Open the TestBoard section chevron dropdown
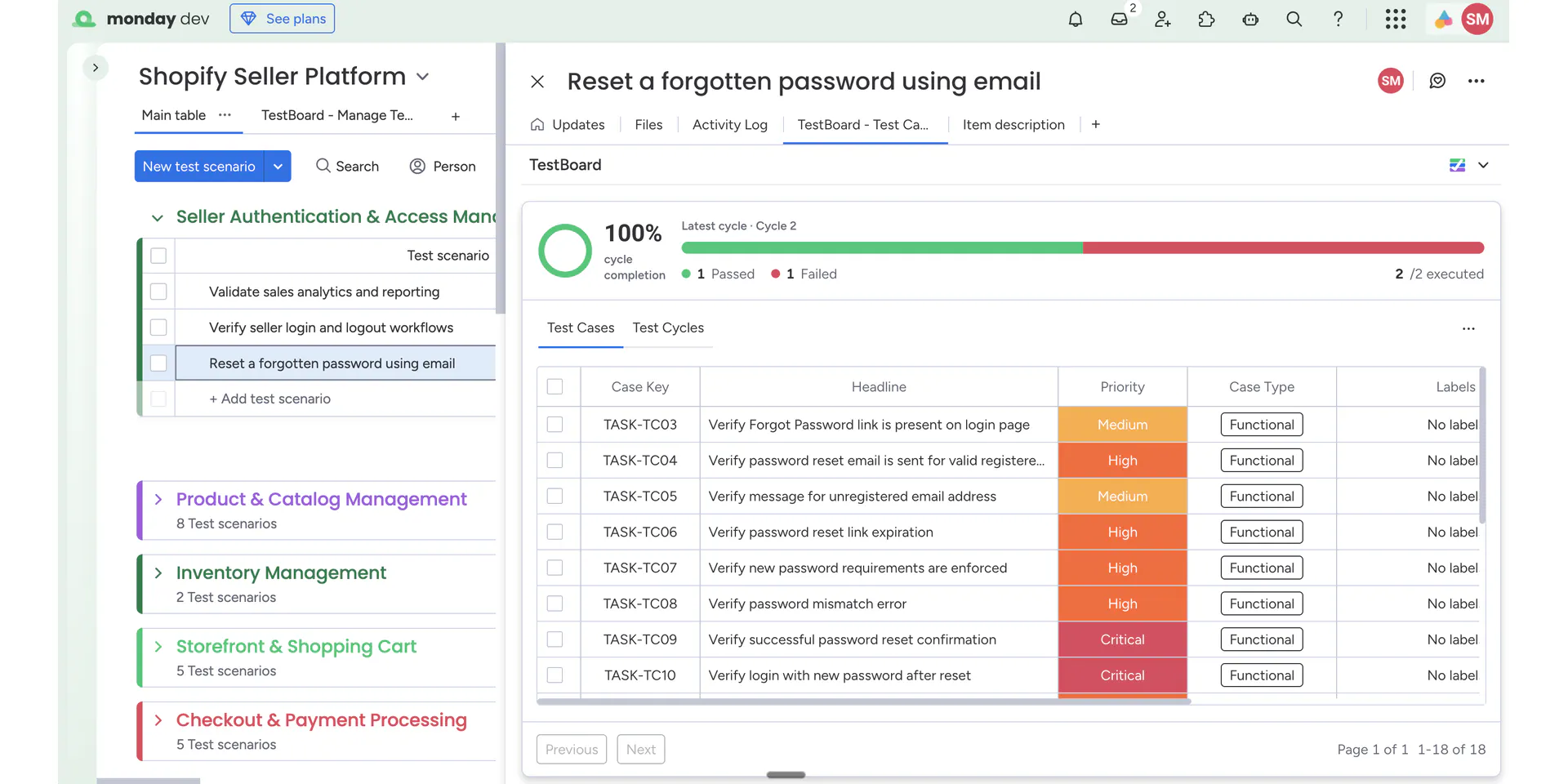This screenshot has height=784, width=1568. click(1483, 165)
